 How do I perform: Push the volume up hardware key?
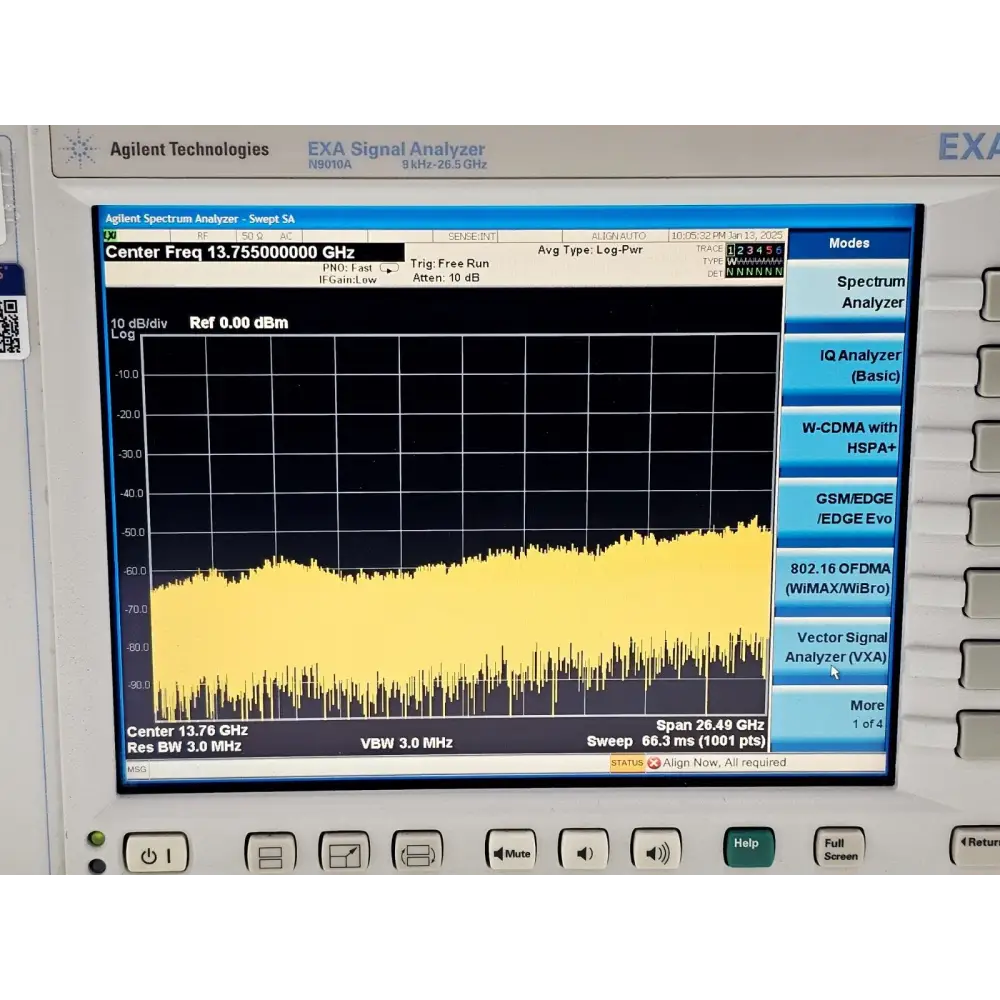coord(656,849)
